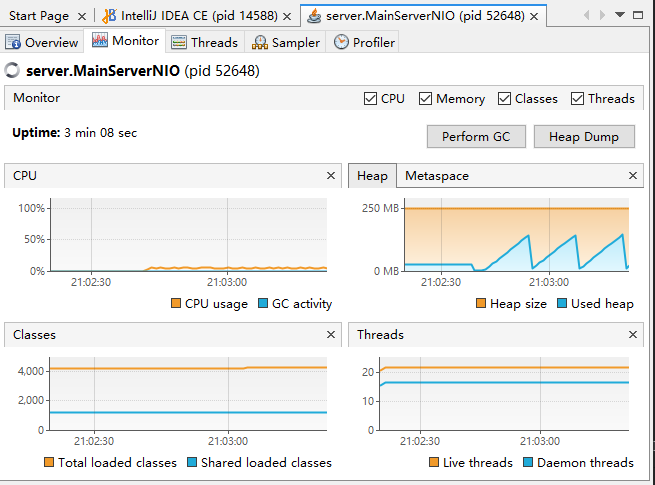The image size is (655, 485).
Task: Toggle the Memory checkbox
Action: (x=425, y=99)
